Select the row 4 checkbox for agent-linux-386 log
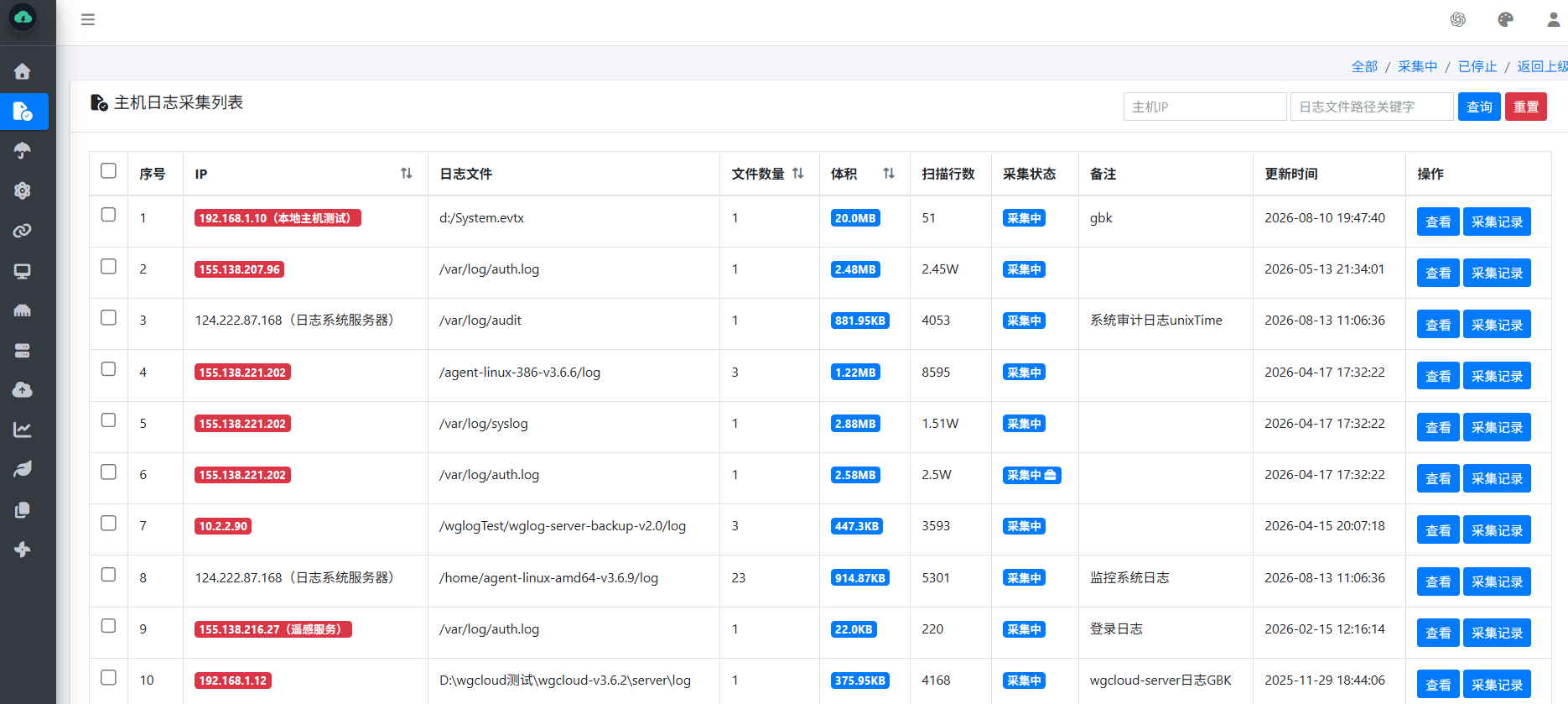The image size is (1568, 704). click(x=108, y=369)
